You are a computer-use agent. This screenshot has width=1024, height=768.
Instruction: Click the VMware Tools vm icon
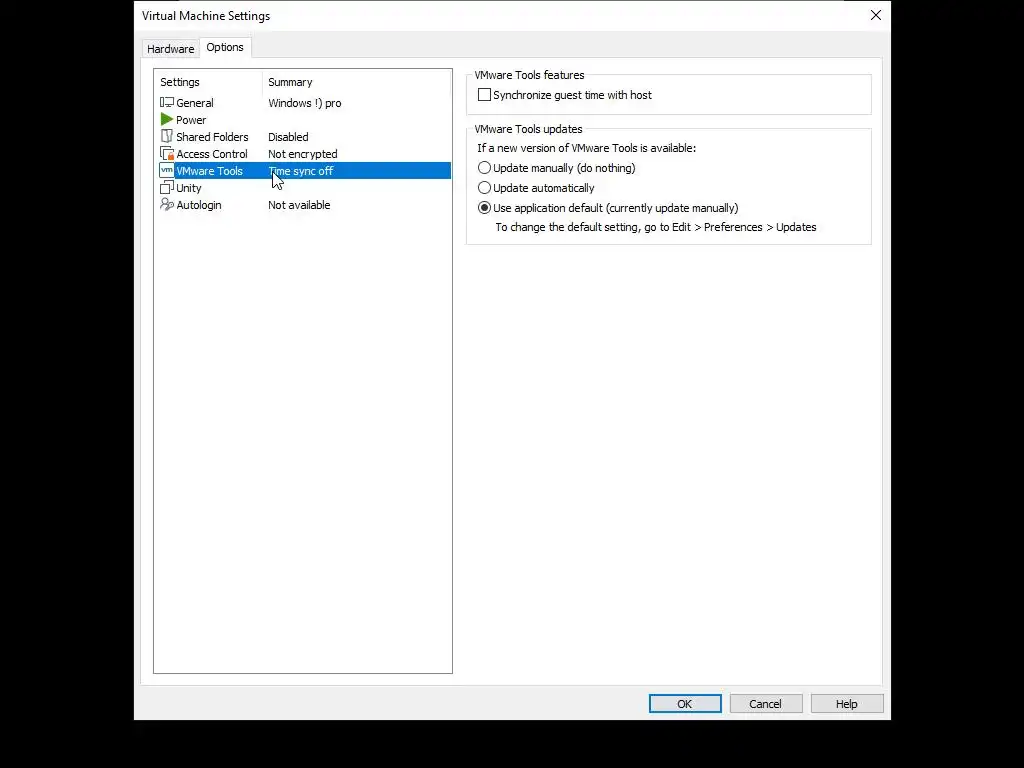(167, 170)
